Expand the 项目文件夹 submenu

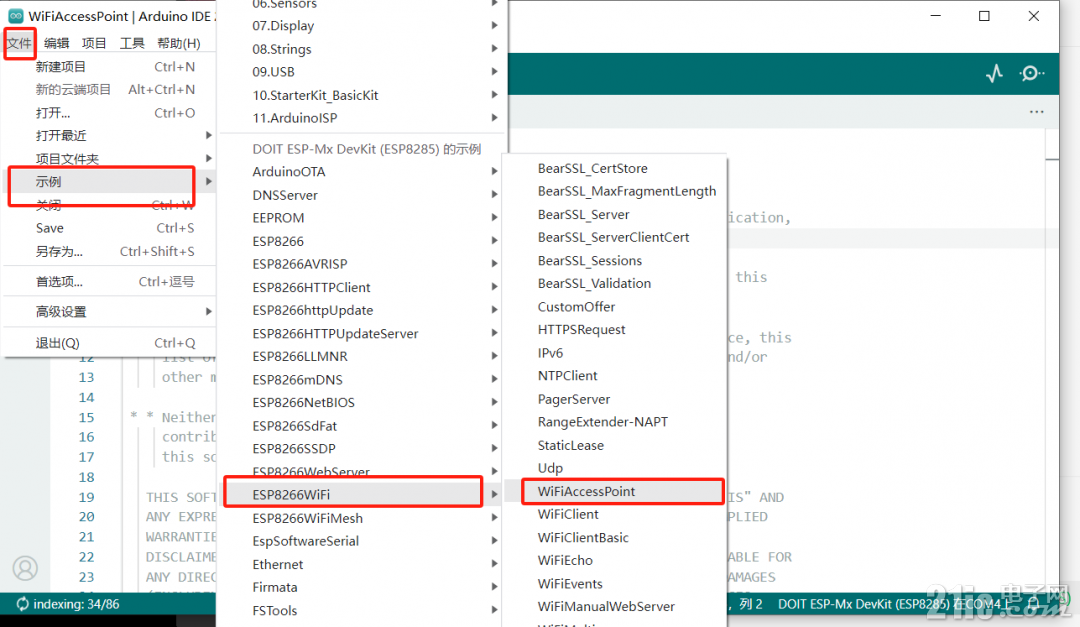(x=110, y=159)
